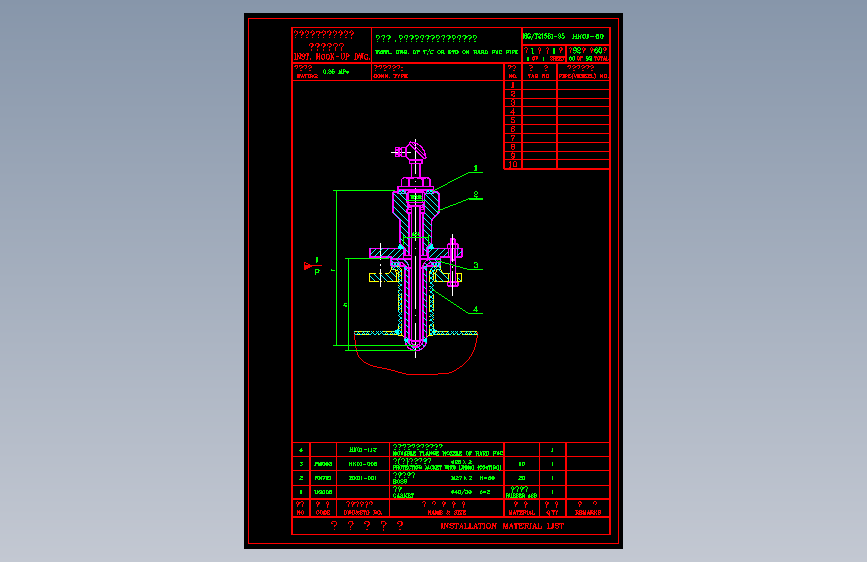Click the 'REMARKS' column header
This screenshot has width=867, height=562.
588,513
